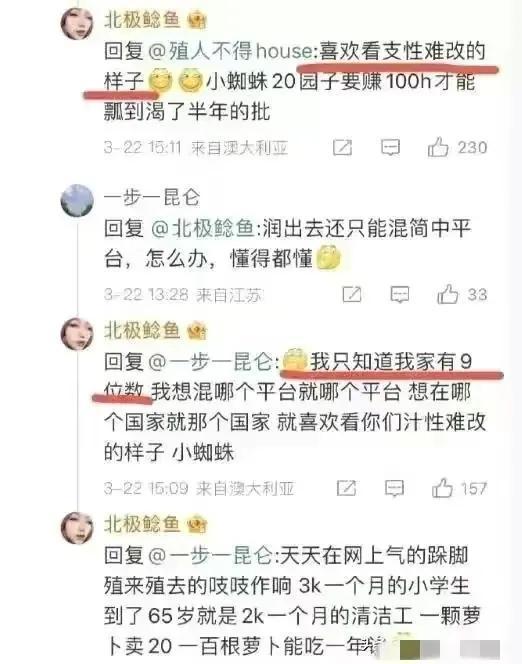
Task: Share the 15:11 comment from Australia
Action: [342, 147]
